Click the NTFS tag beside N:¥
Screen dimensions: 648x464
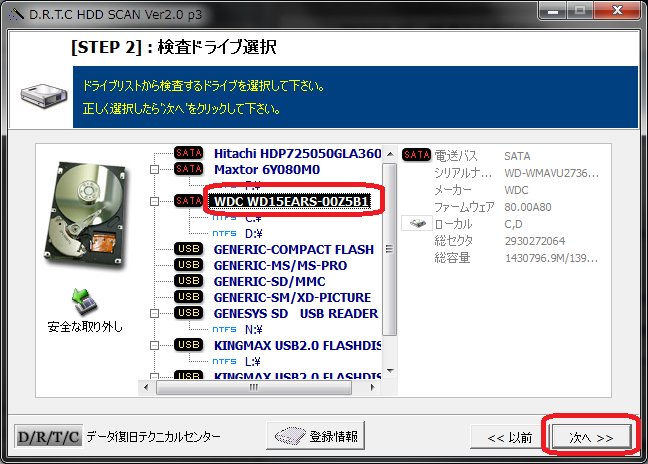click(224, 329)
